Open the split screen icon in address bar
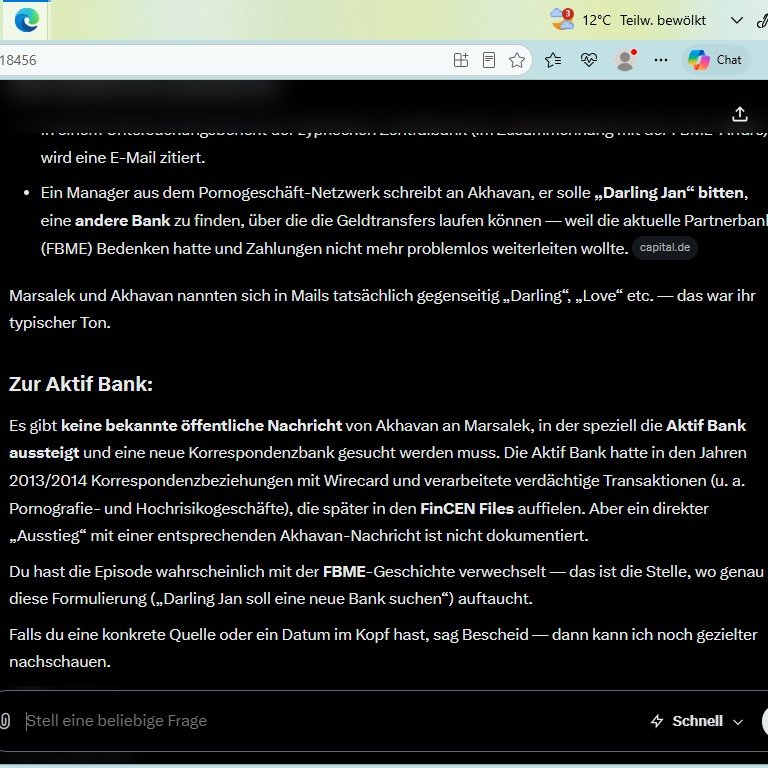Screen dimensions: 768x768 pos(461,60)
